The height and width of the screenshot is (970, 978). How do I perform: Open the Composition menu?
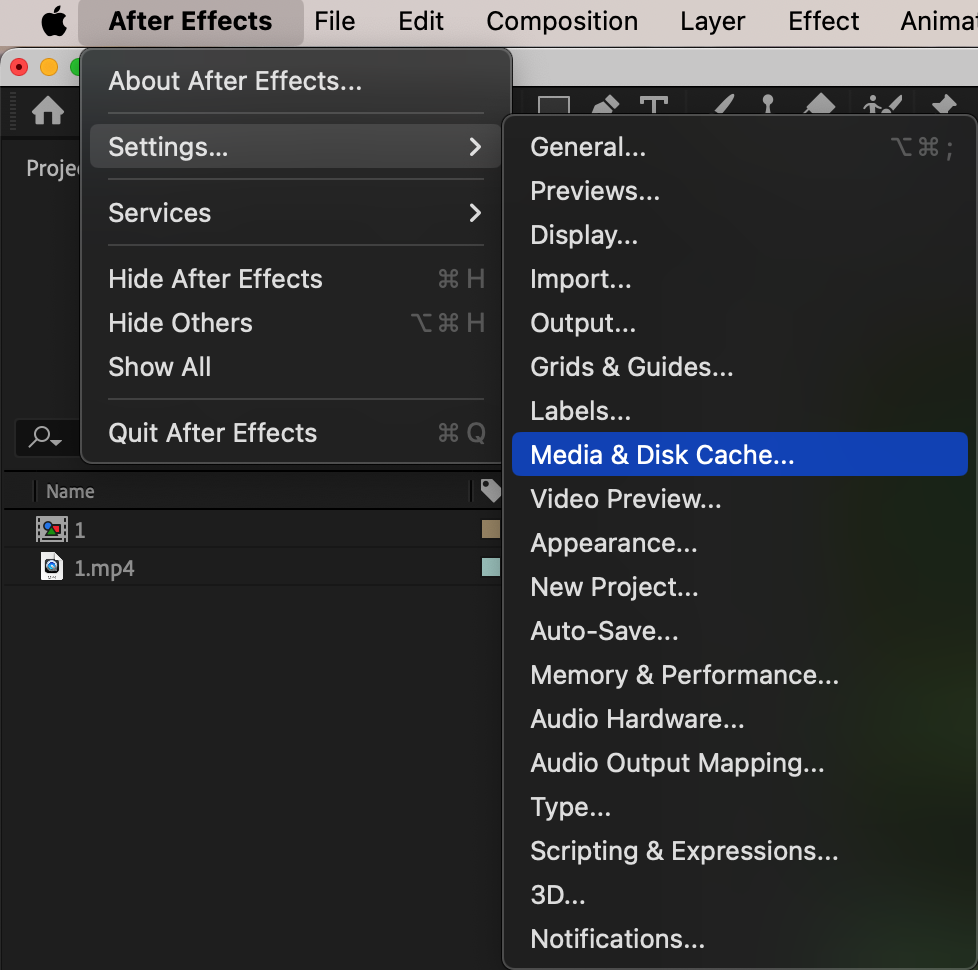[562, 21]
